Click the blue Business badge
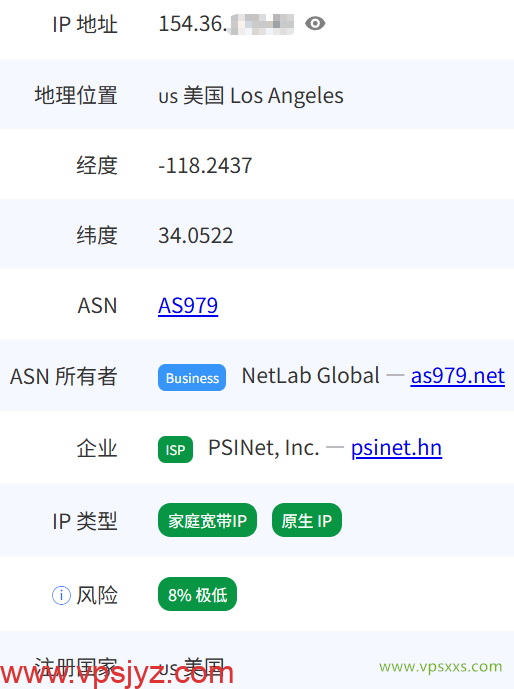Image resolution: width=514 pixels, height=689 pixels. (192, 377)
